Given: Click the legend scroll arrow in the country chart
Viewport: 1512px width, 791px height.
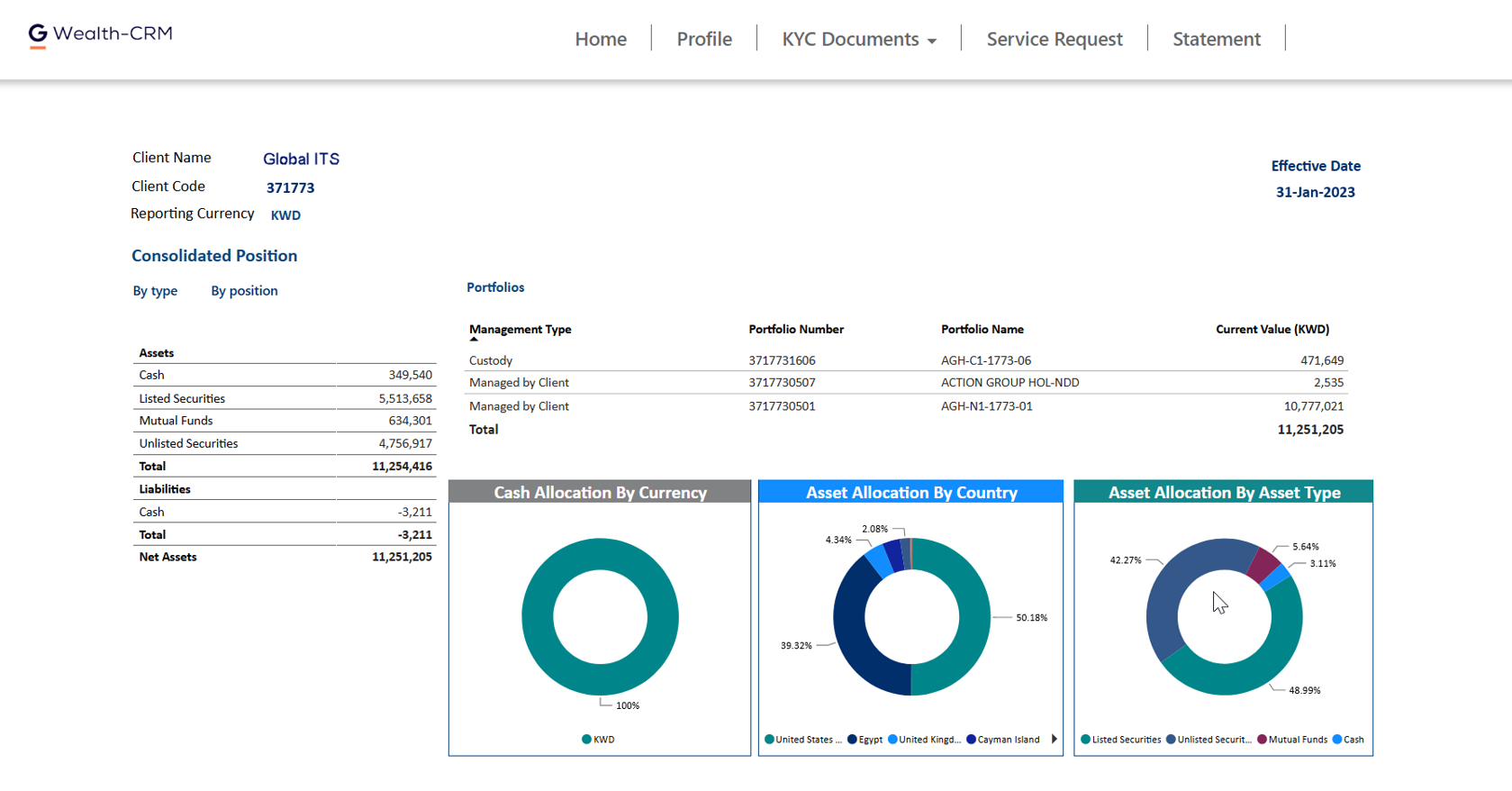Looking at the screenshot, I should (1054, 739).
